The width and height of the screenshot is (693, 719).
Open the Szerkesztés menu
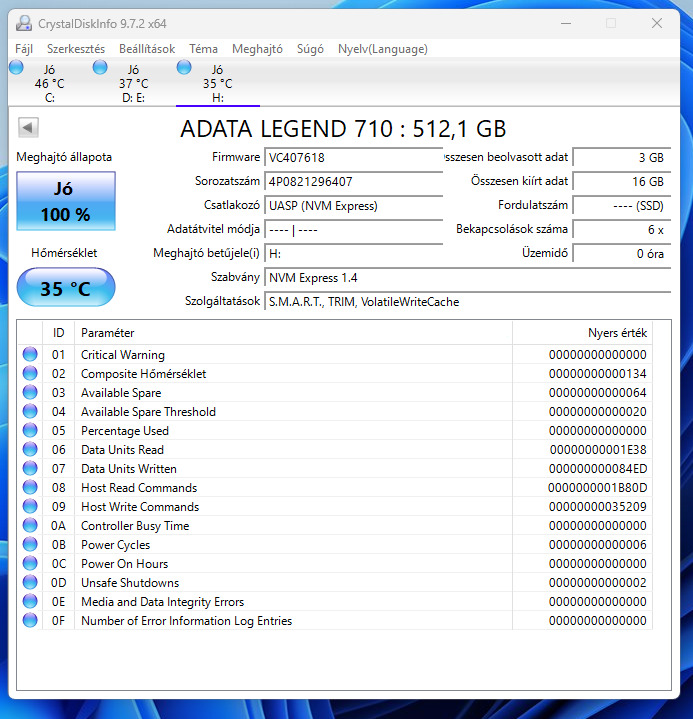[76, 49]
